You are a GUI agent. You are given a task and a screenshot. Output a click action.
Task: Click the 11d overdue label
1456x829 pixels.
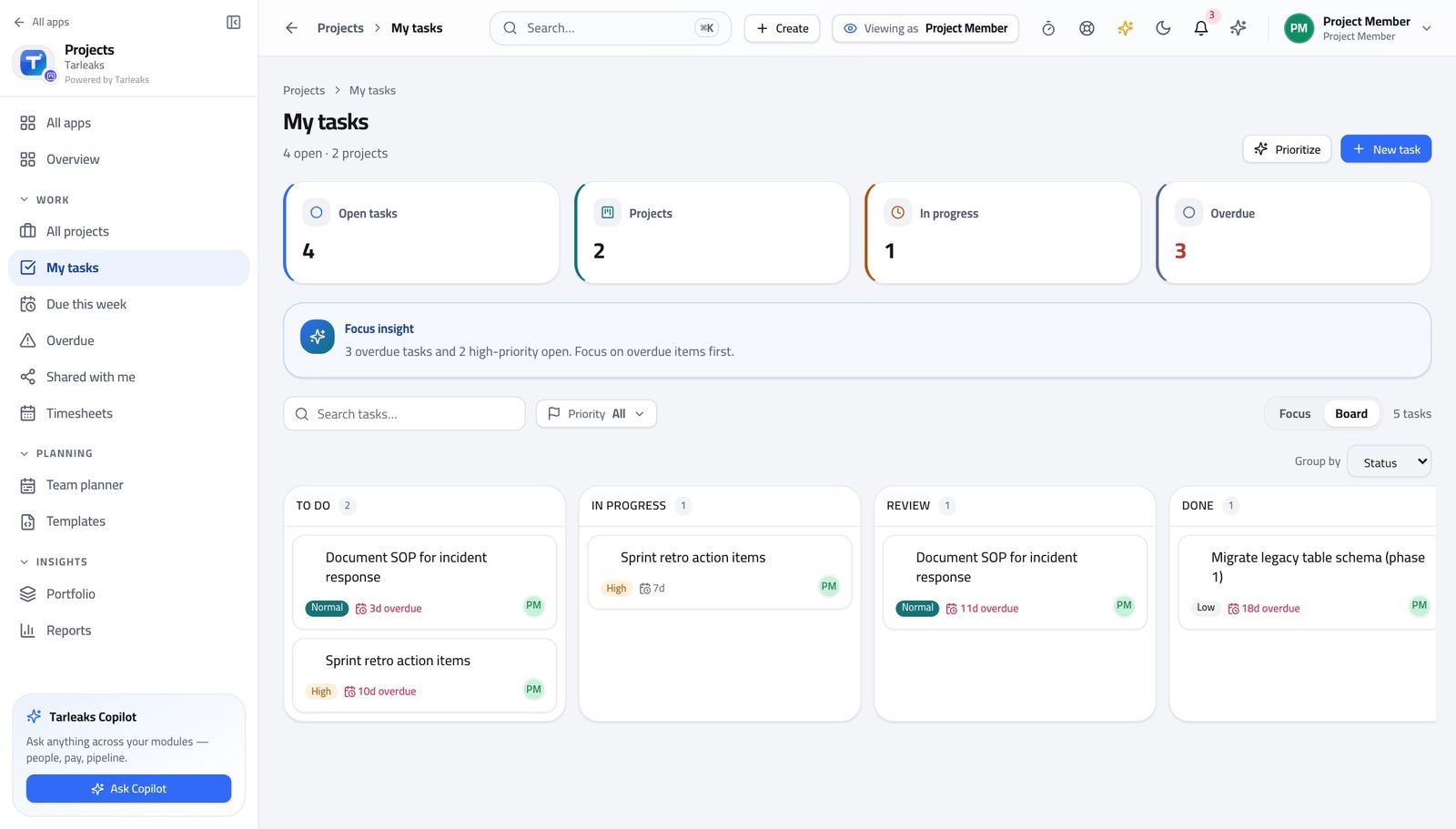click(x=982, y=609)
